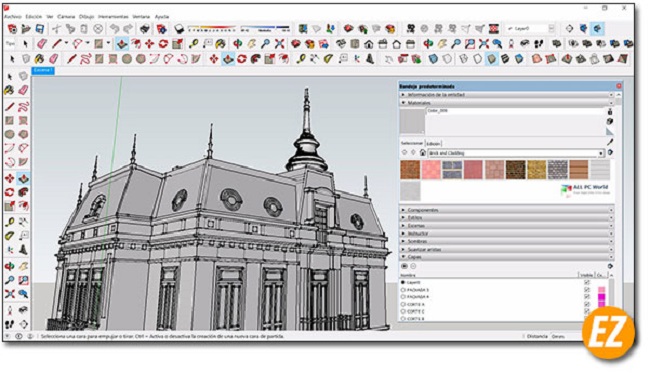Toggle the Visible checkbox for FACHADA 4
Viewport: 650px width, 373px height.
[x=587, y=297]
